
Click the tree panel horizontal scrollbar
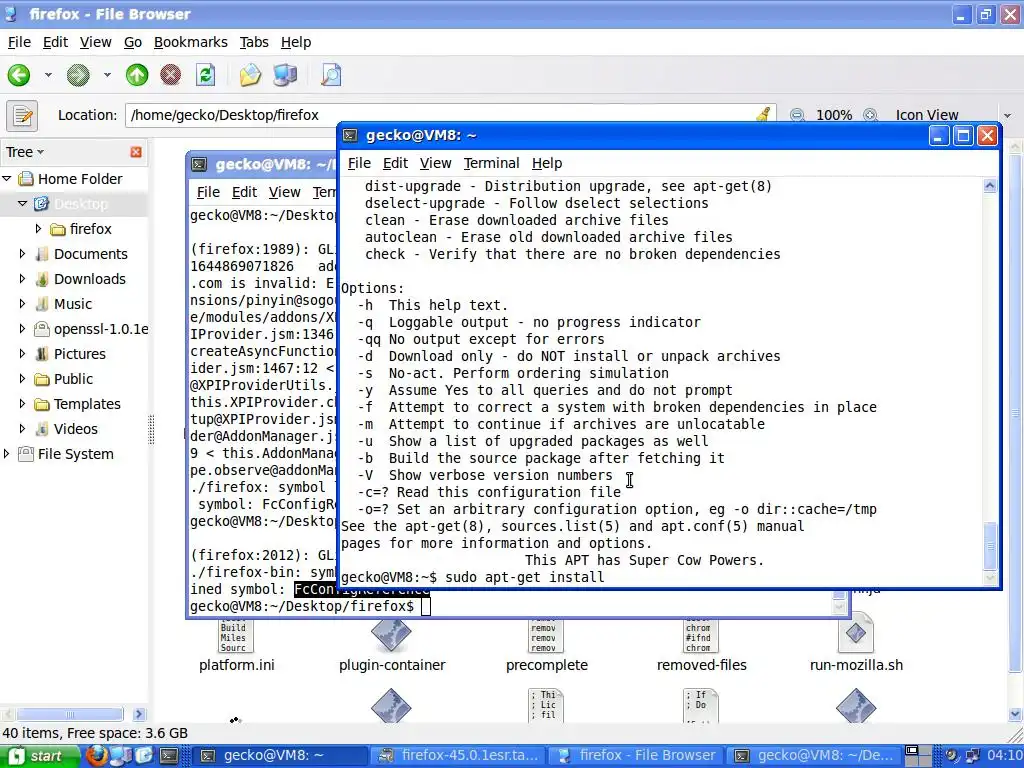click(x=70, y=714)
